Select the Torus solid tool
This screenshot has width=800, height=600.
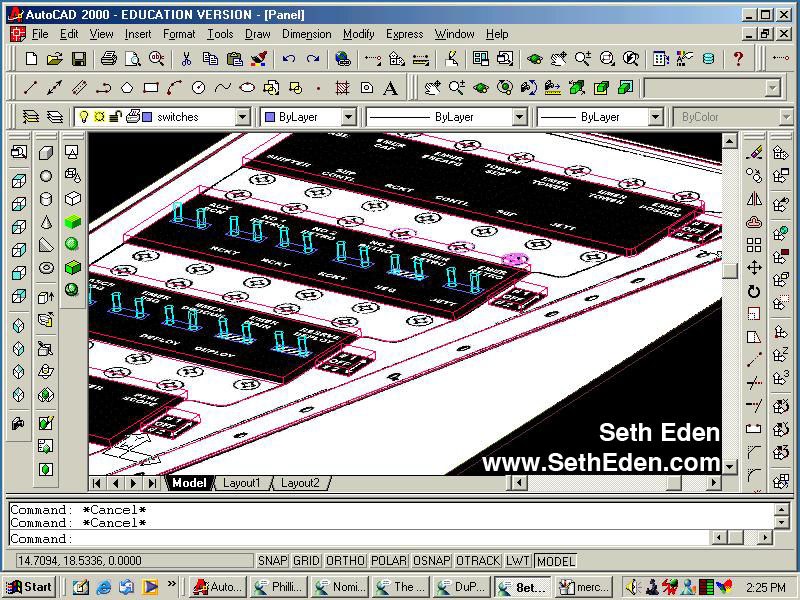[x=46, y=268]
